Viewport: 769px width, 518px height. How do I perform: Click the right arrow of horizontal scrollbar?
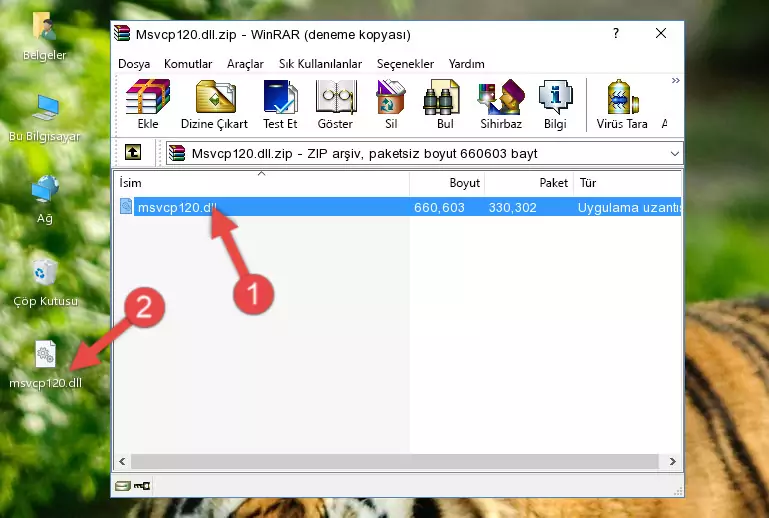click(672, 461)
